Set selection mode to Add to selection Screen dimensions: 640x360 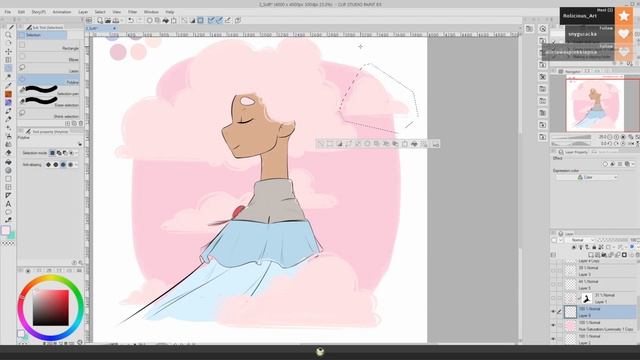point(59,153)
